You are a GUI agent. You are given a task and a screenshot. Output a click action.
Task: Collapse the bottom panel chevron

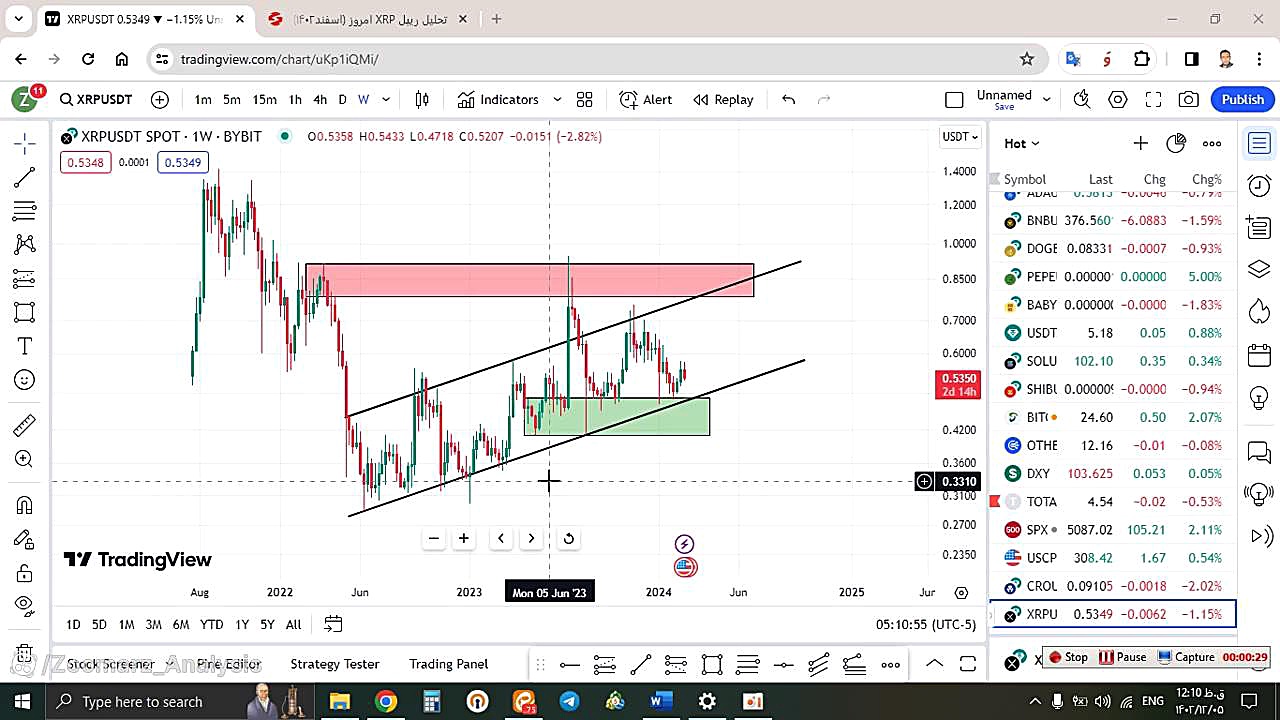pyautogui.click(x=933, y=664)
